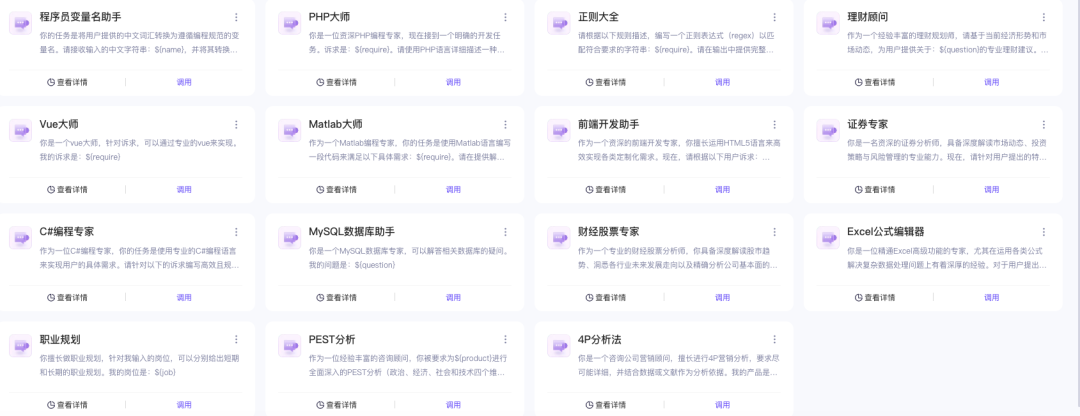The height and width of the screenshot is (416, 1080).
Task: Open more options for Excel公式编辑器 card
Action: tap(1043, 232)
